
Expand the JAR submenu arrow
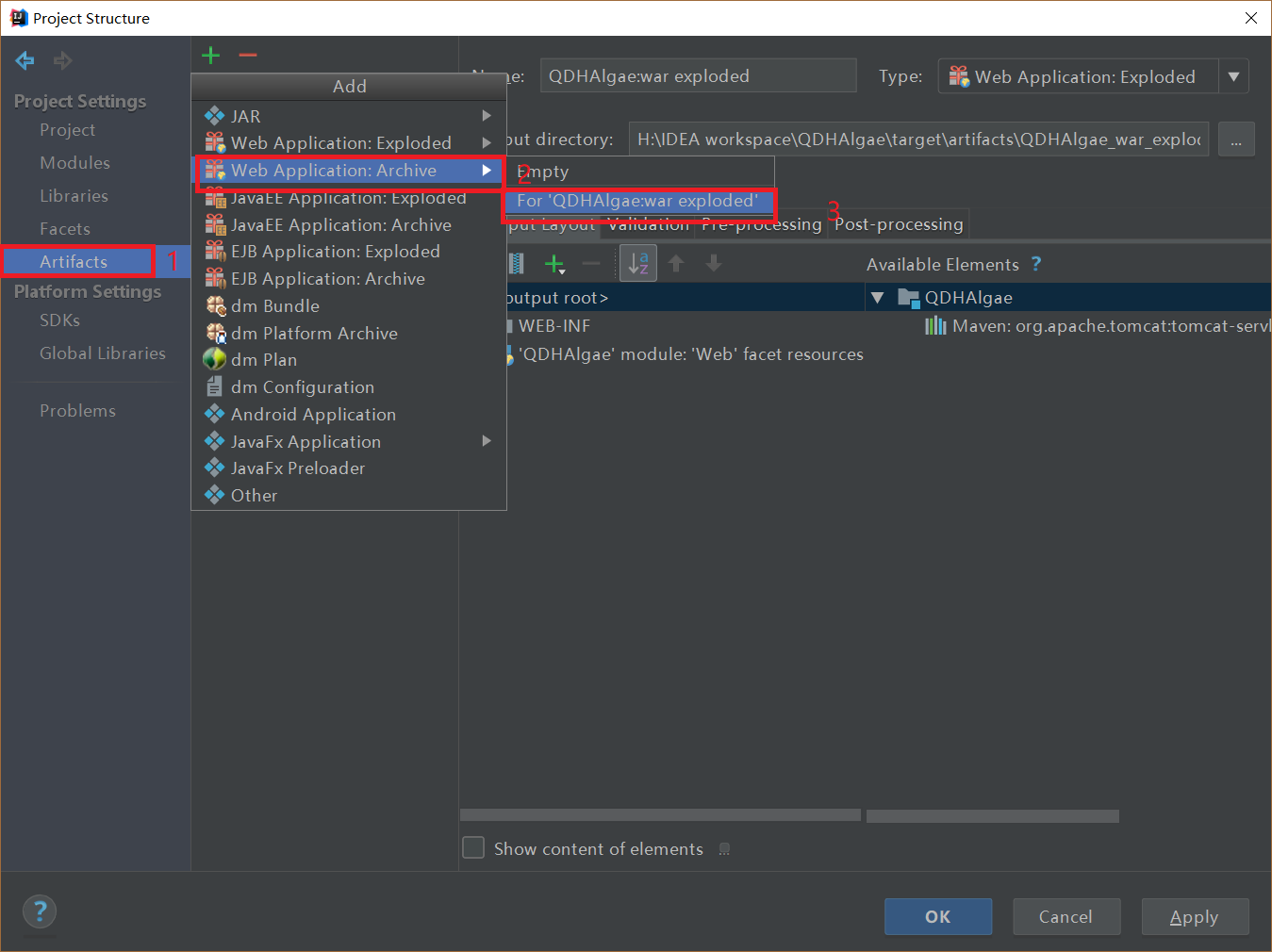[x=487, y=116]
